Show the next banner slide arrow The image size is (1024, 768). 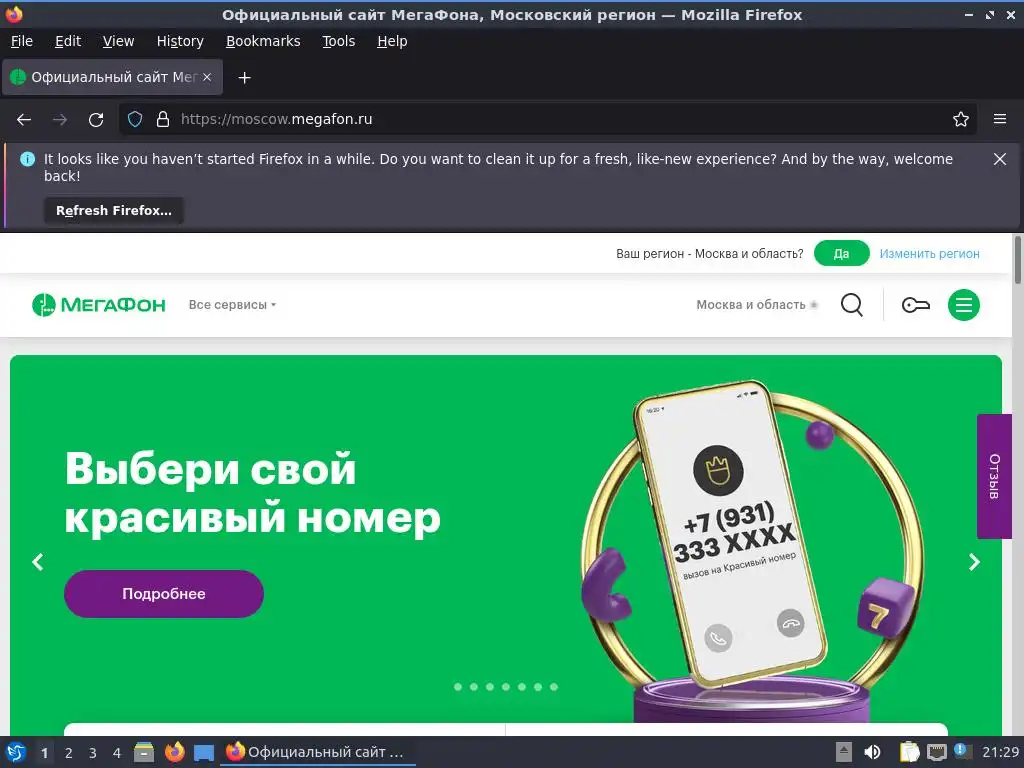coord(974,562)
